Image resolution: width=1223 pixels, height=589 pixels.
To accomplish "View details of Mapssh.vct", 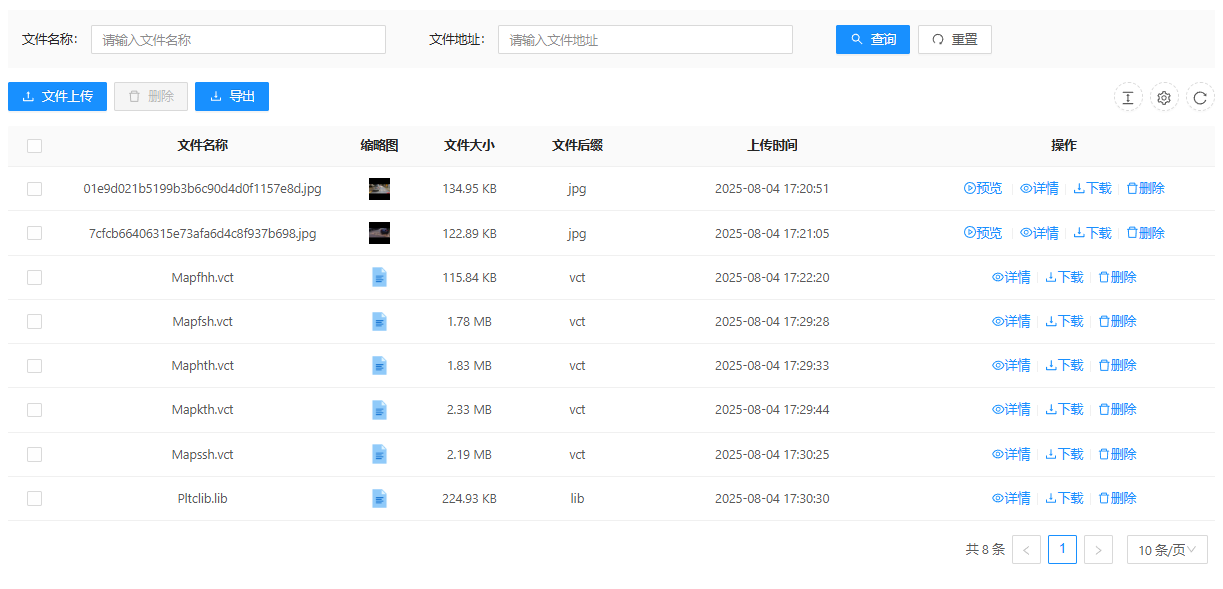I will click(x=1010, y=454).
